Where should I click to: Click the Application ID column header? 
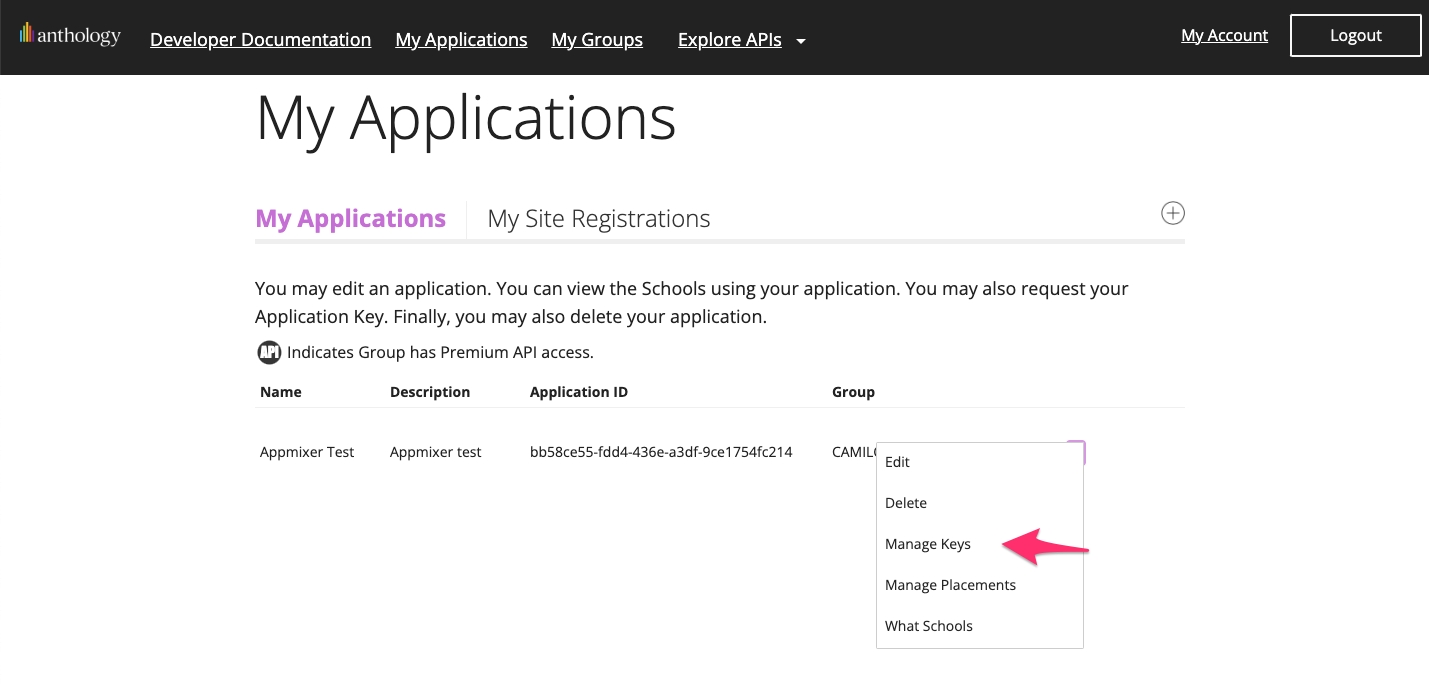(x=578, y=392)
